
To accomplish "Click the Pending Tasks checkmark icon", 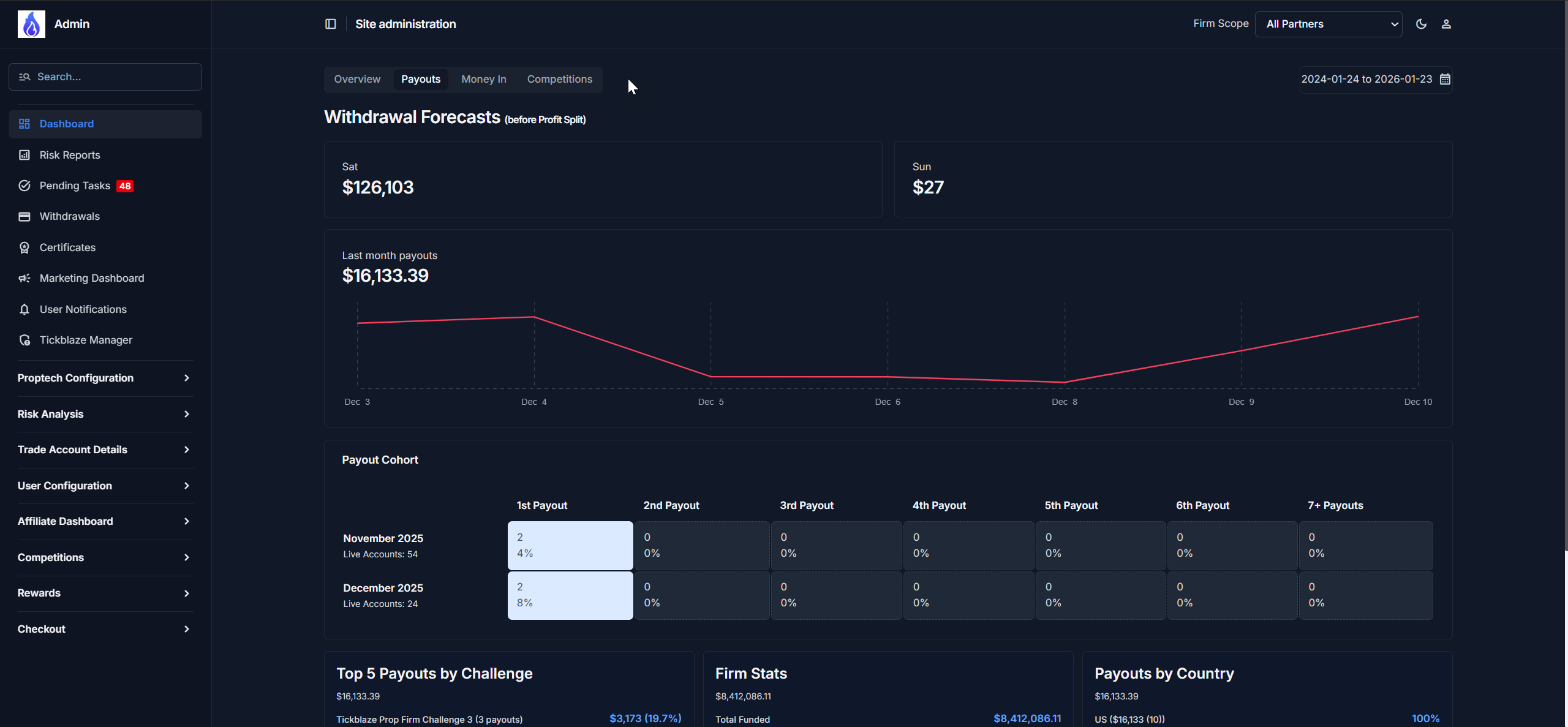I will click(24, 186).
